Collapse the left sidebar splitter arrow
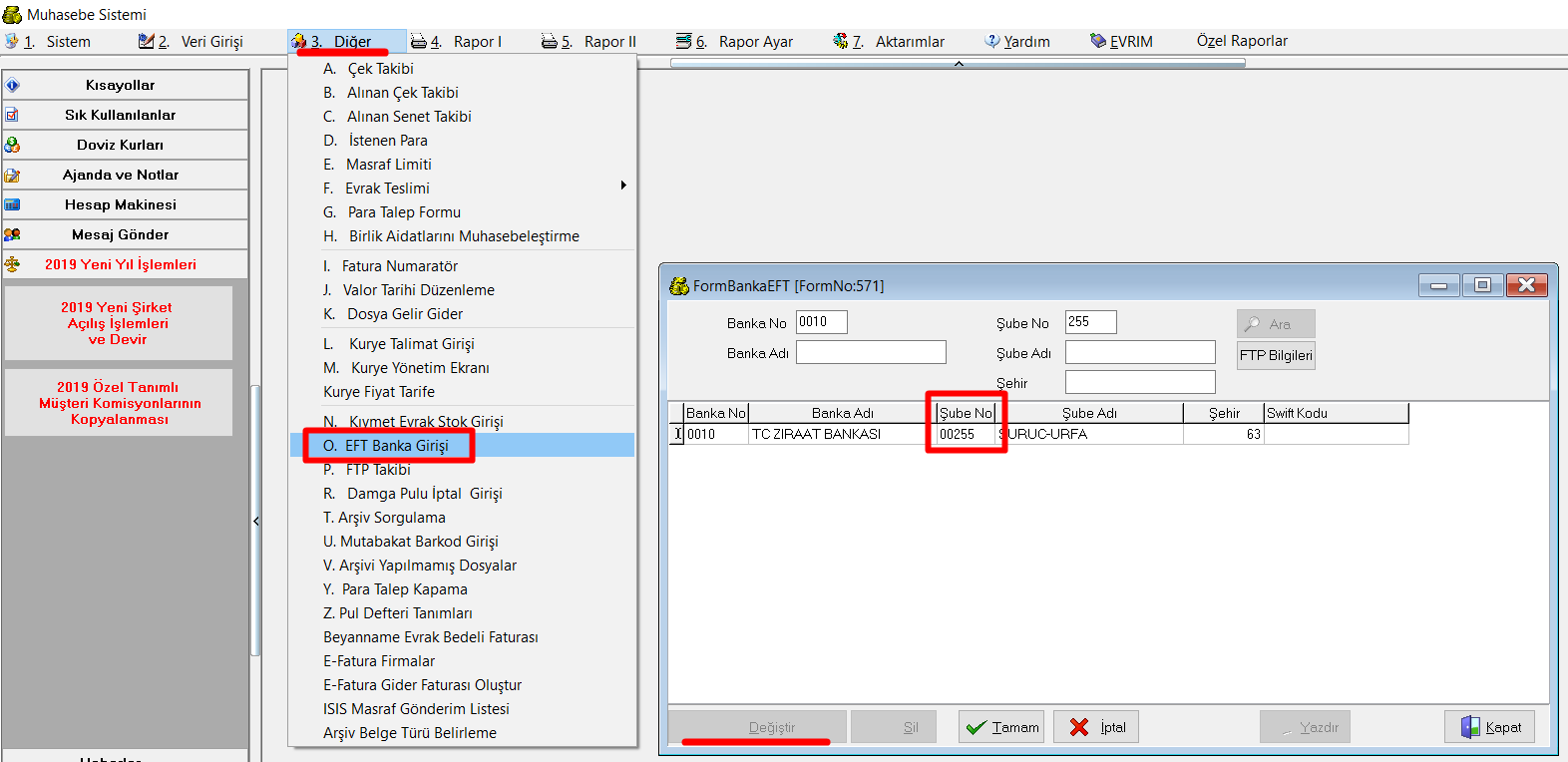 click(x=256, y=521)
